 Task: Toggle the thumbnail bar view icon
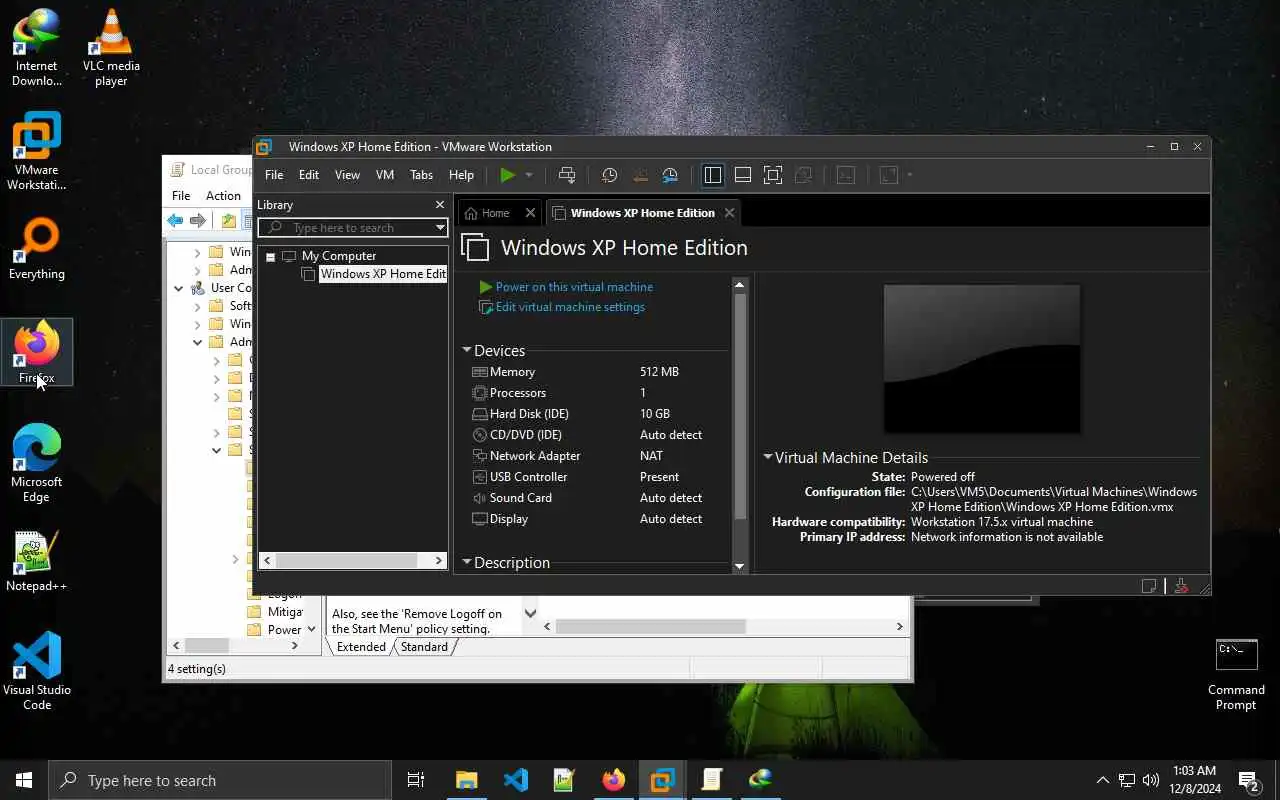coord(742,175)
